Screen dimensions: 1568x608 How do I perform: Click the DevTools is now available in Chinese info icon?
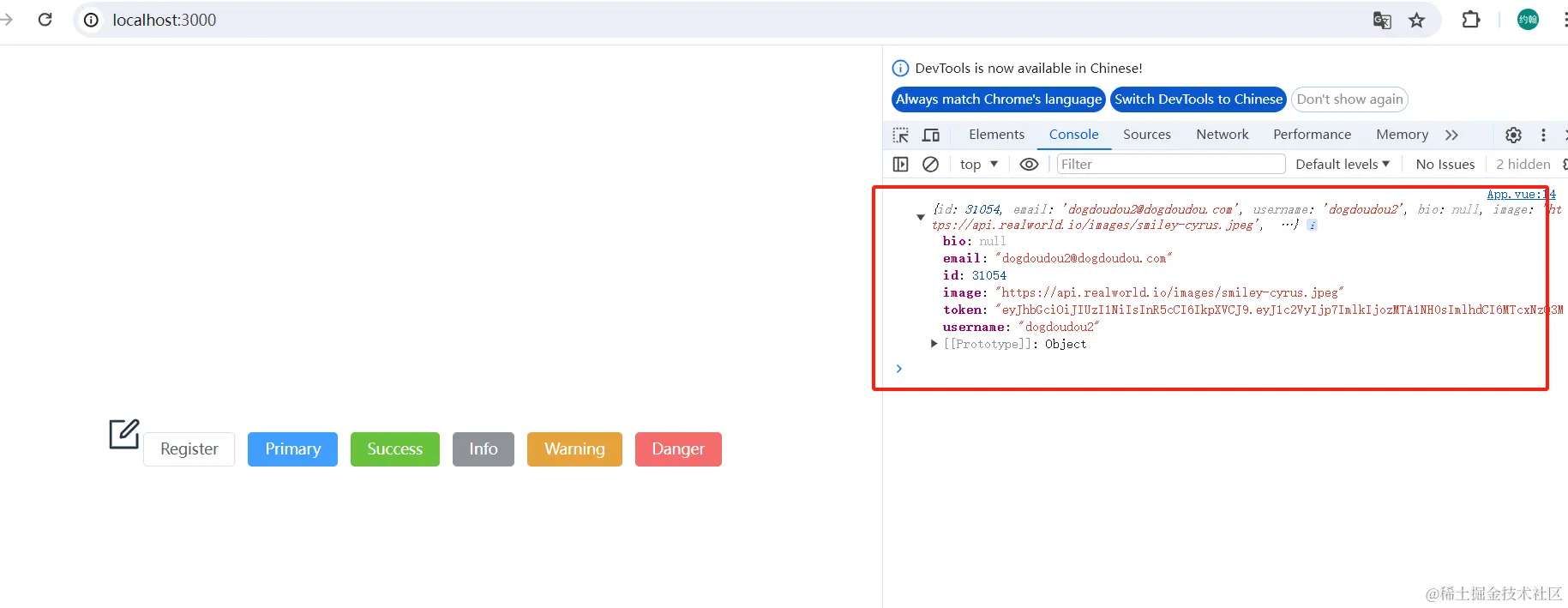900,69
